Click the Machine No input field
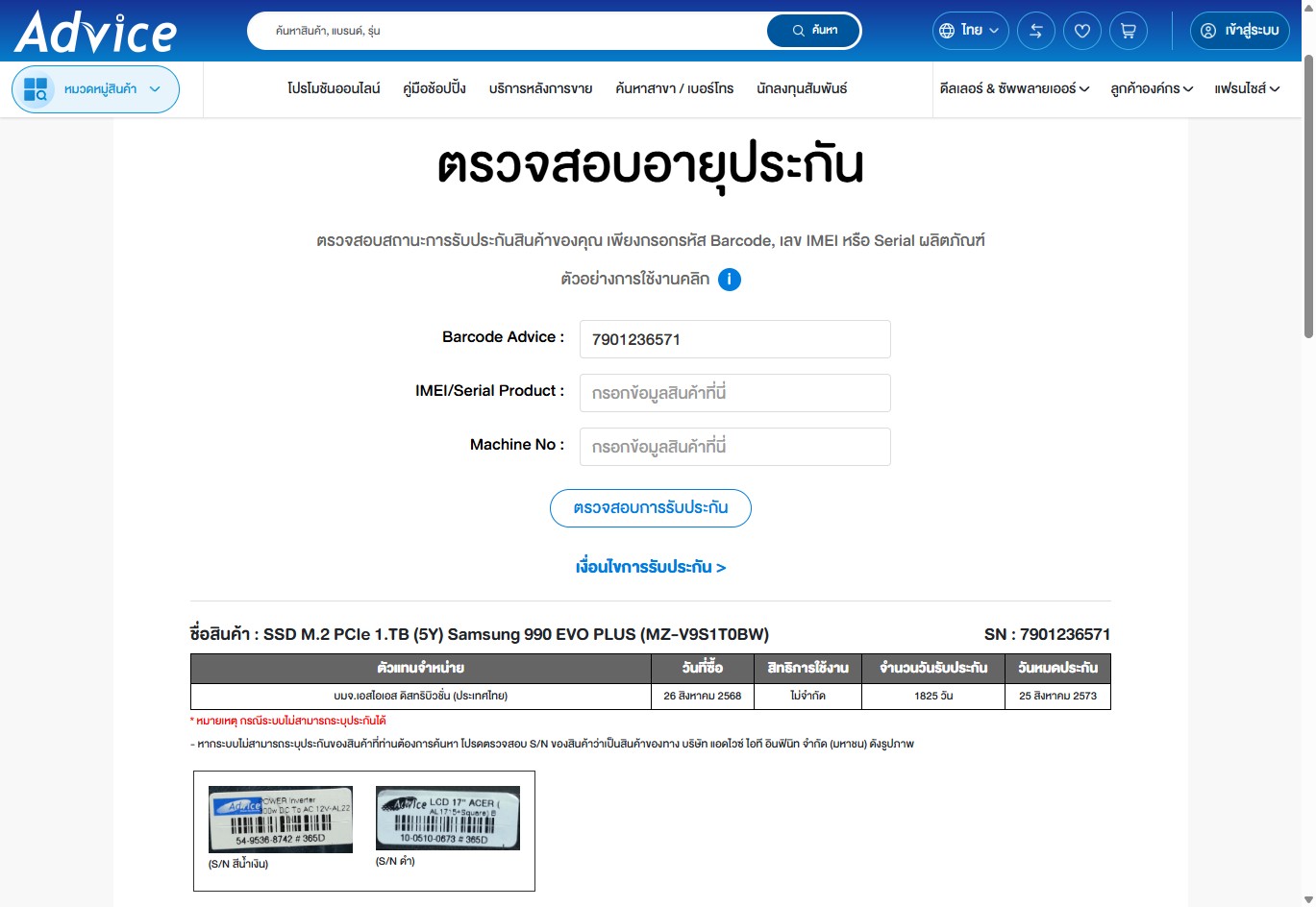 [735, 447]
